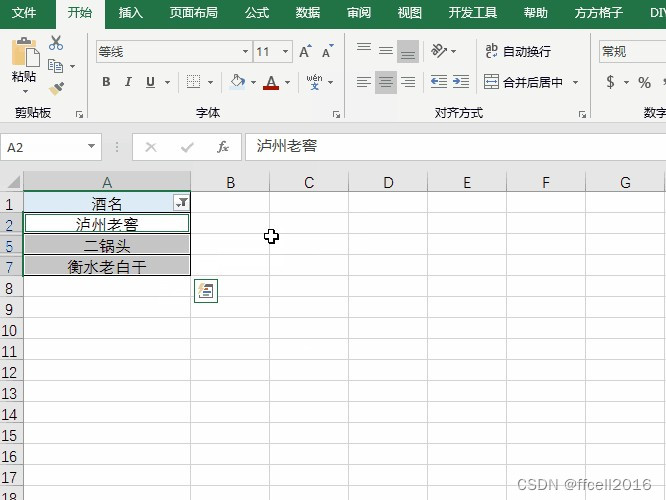Viewport: 666px width, 500px height.
Task: Switch to the 审阅 tab
Action: coord(358,13)
